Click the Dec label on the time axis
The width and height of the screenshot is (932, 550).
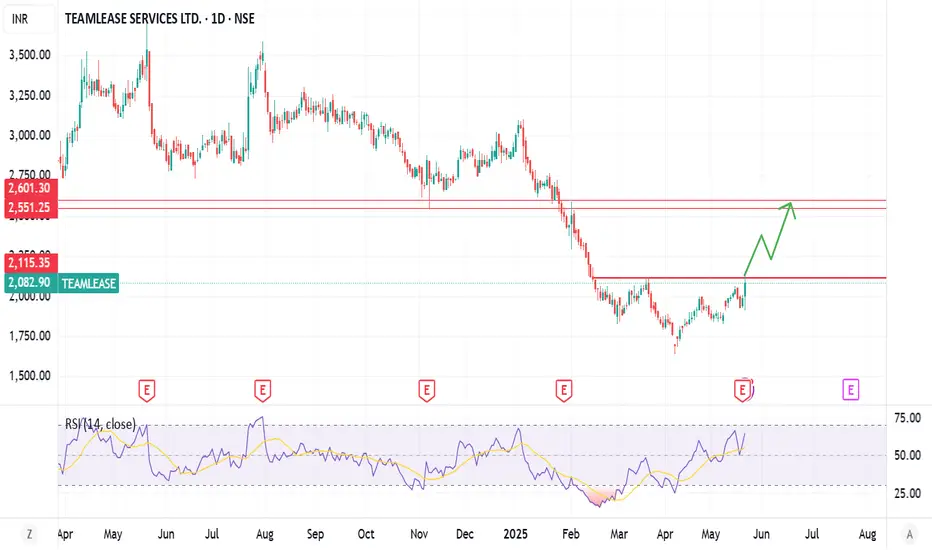point(465,534)
